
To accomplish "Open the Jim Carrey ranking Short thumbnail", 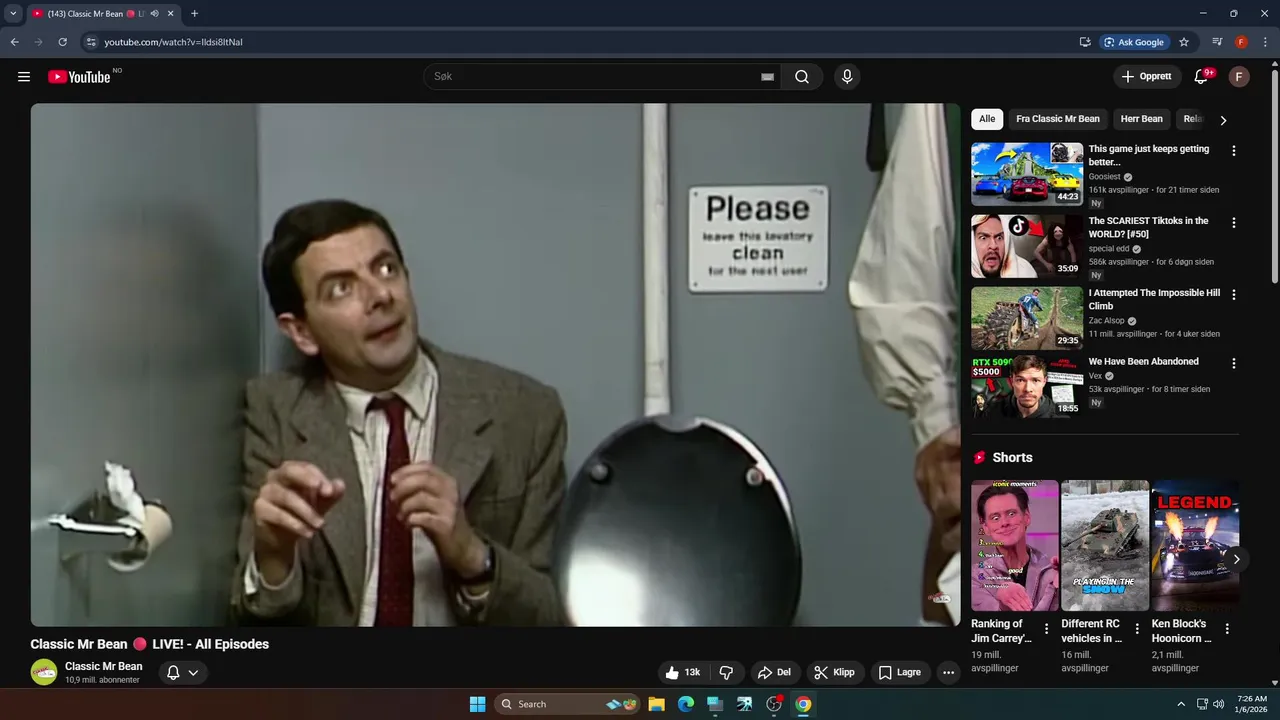I will click(1015, 545).
